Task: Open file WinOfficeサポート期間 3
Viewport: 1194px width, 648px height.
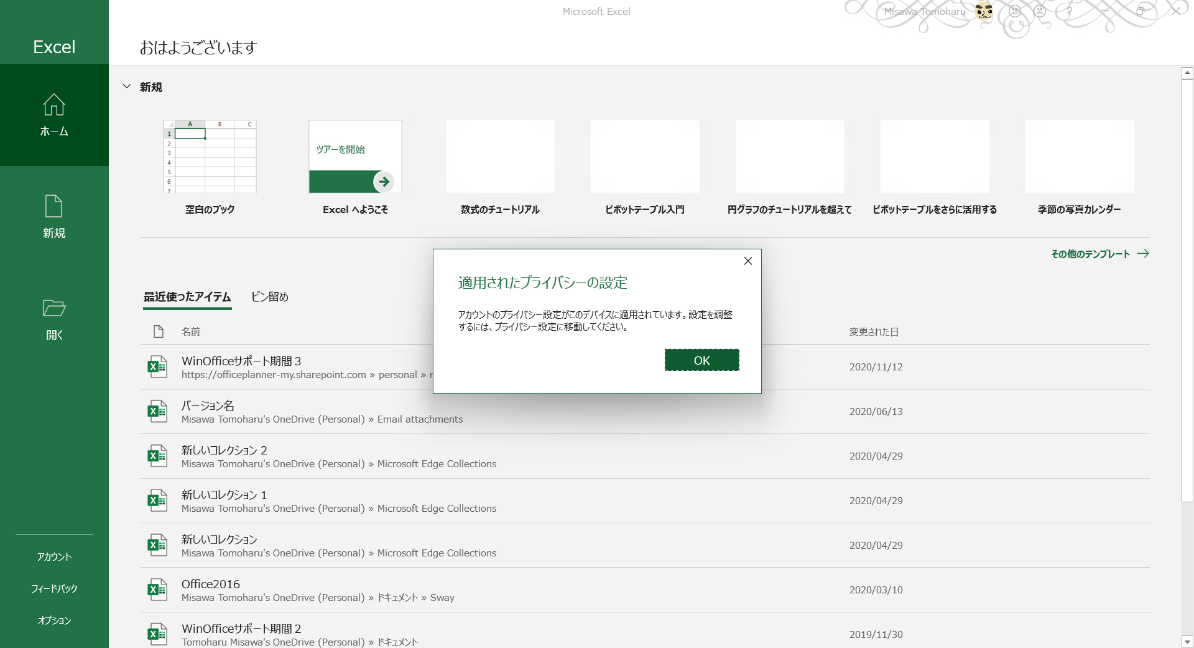Action: click(x=241, y=361)
